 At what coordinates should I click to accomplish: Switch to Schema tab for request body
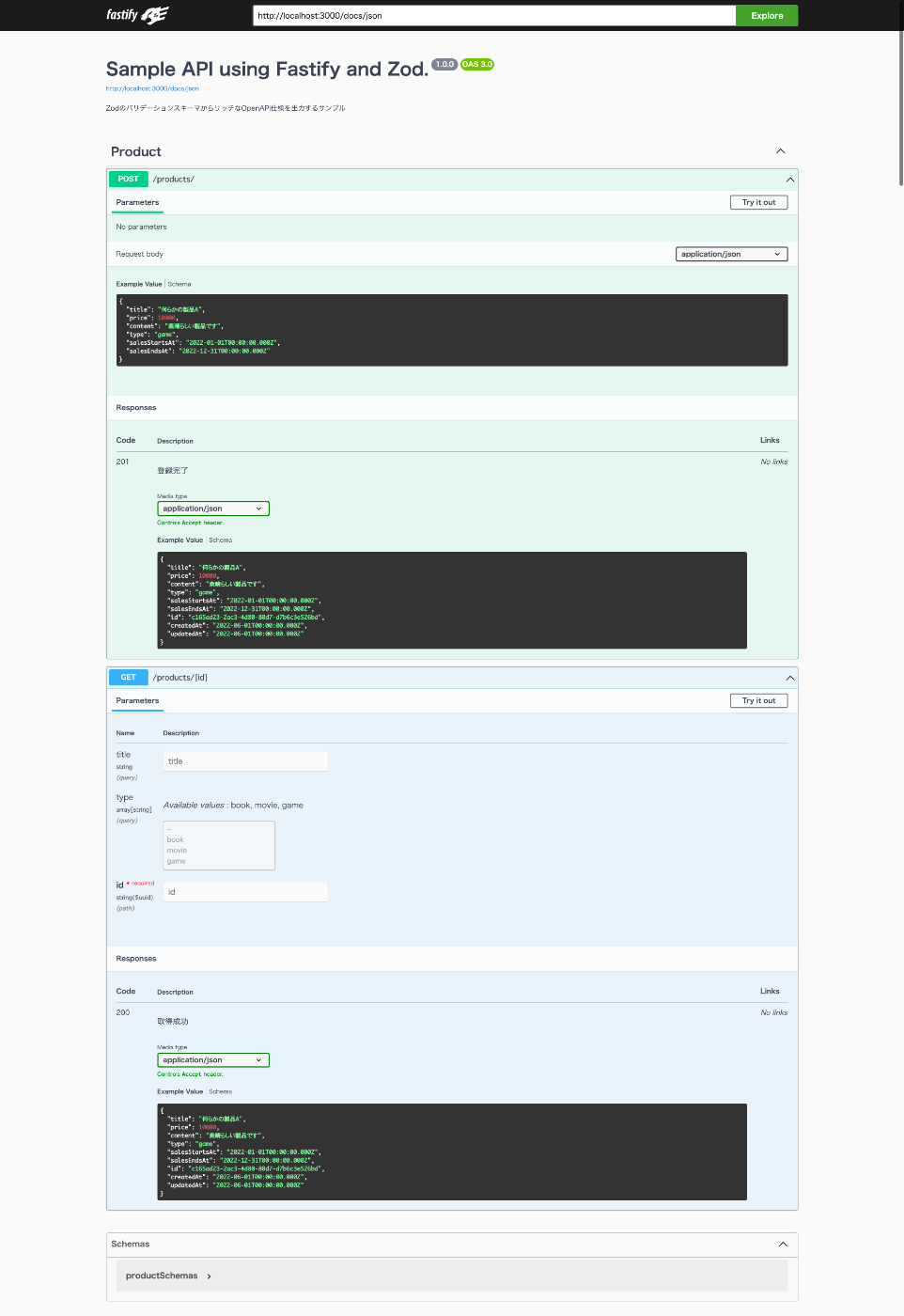tap(179, 284)
